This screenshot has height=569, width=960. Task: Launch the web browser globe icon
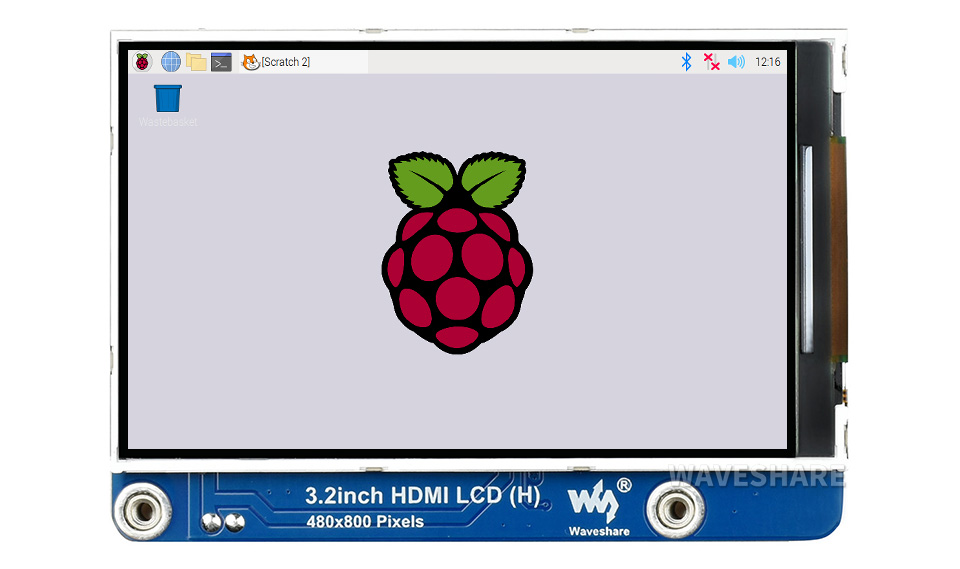click(171, 62)
